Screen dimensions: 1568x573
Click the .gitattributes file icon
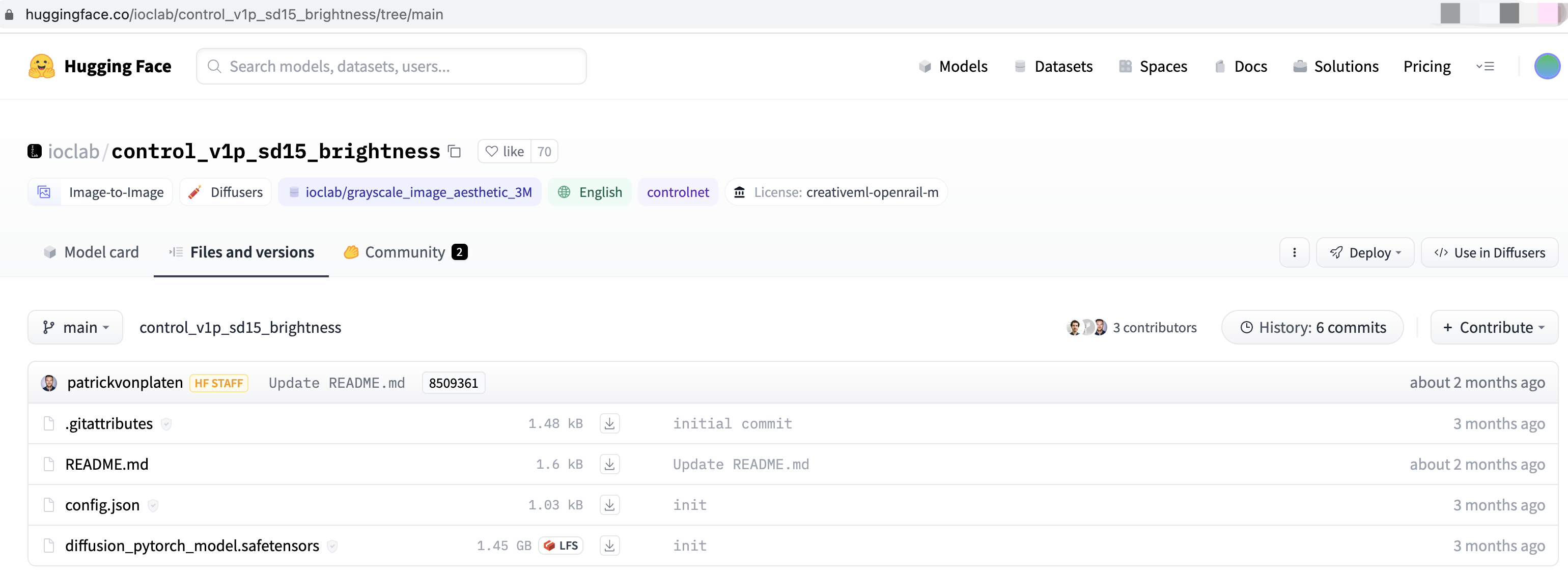[49, 423]
